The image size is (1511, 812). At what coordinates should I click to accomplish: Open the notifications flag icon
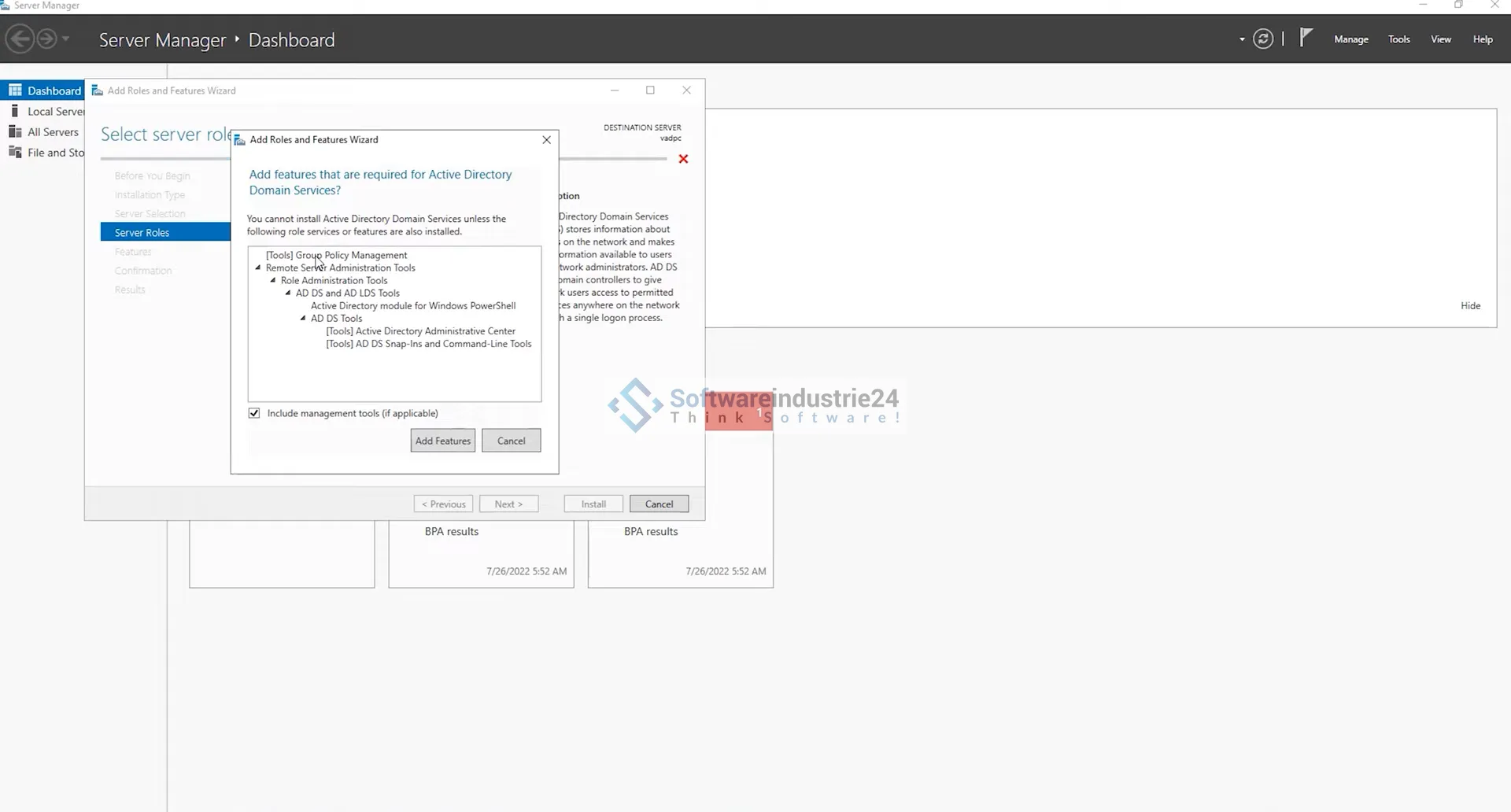pos(1306,38)
